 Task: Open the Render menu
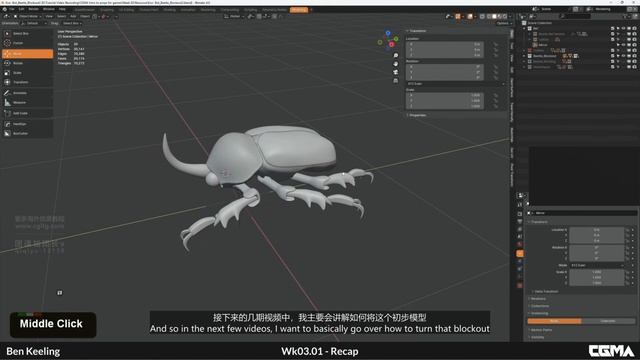33,9
